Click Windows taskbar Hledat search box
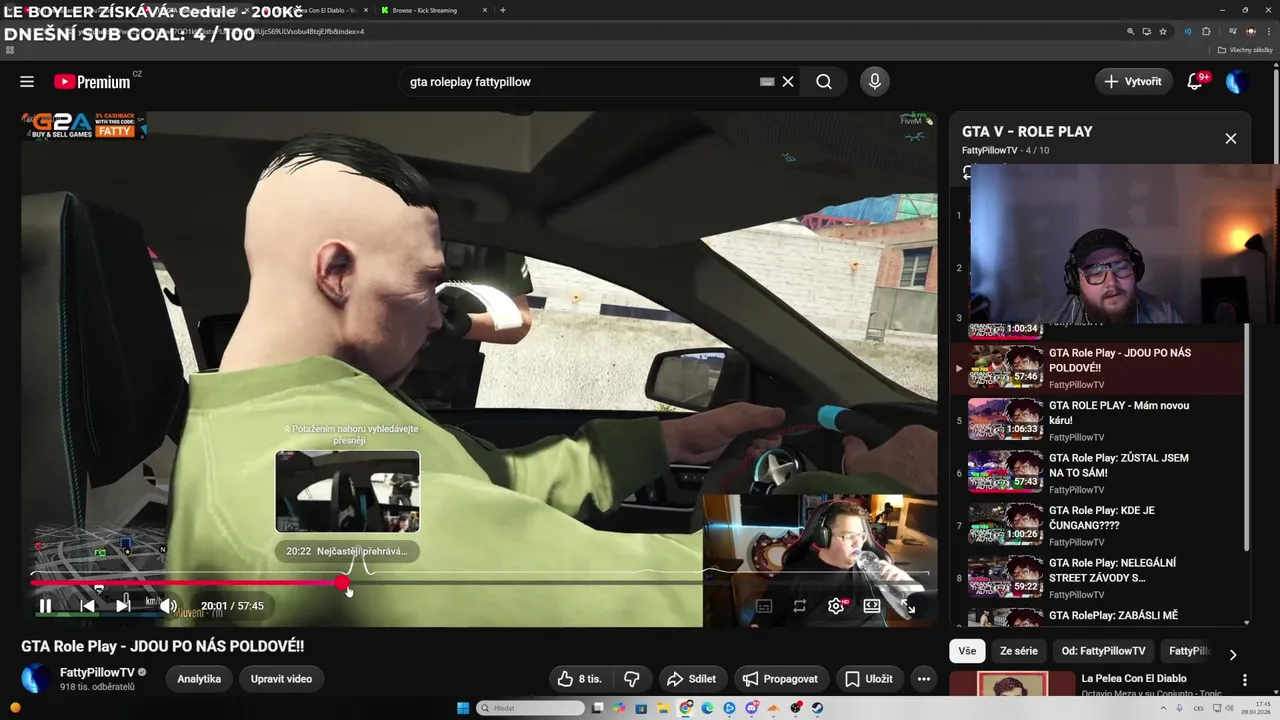This screenshot has height=720, width=1280. (530, 708)
